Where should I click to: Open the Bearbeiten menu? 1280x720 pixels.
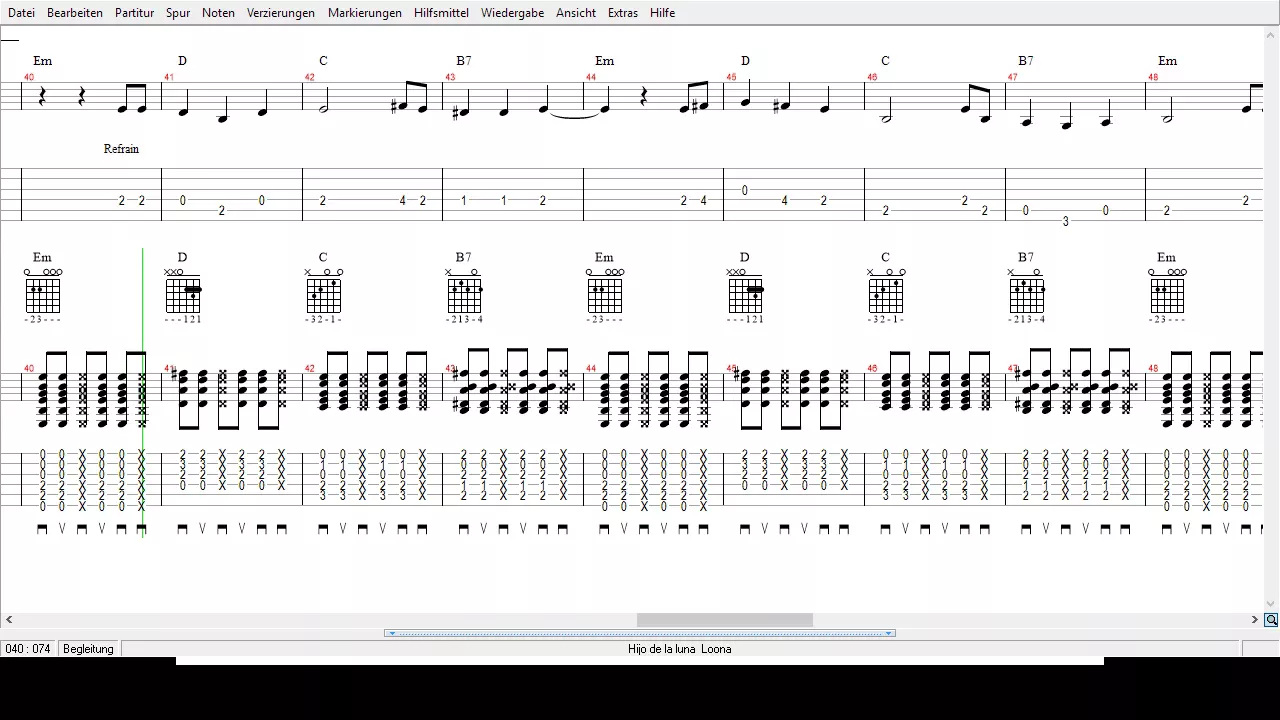click(75, 13)
